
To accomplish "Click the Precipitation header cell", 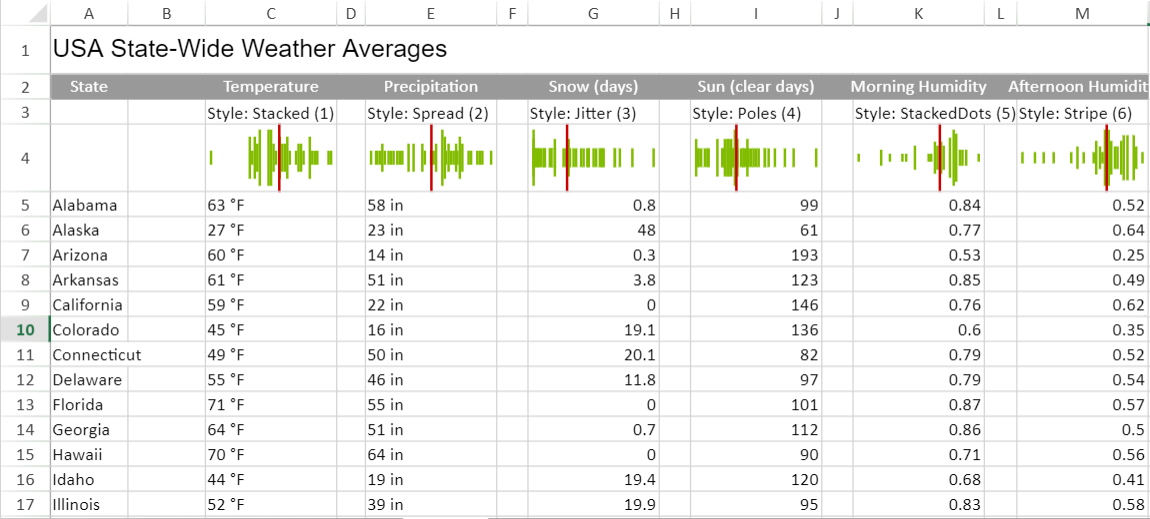I will (430, 87).
